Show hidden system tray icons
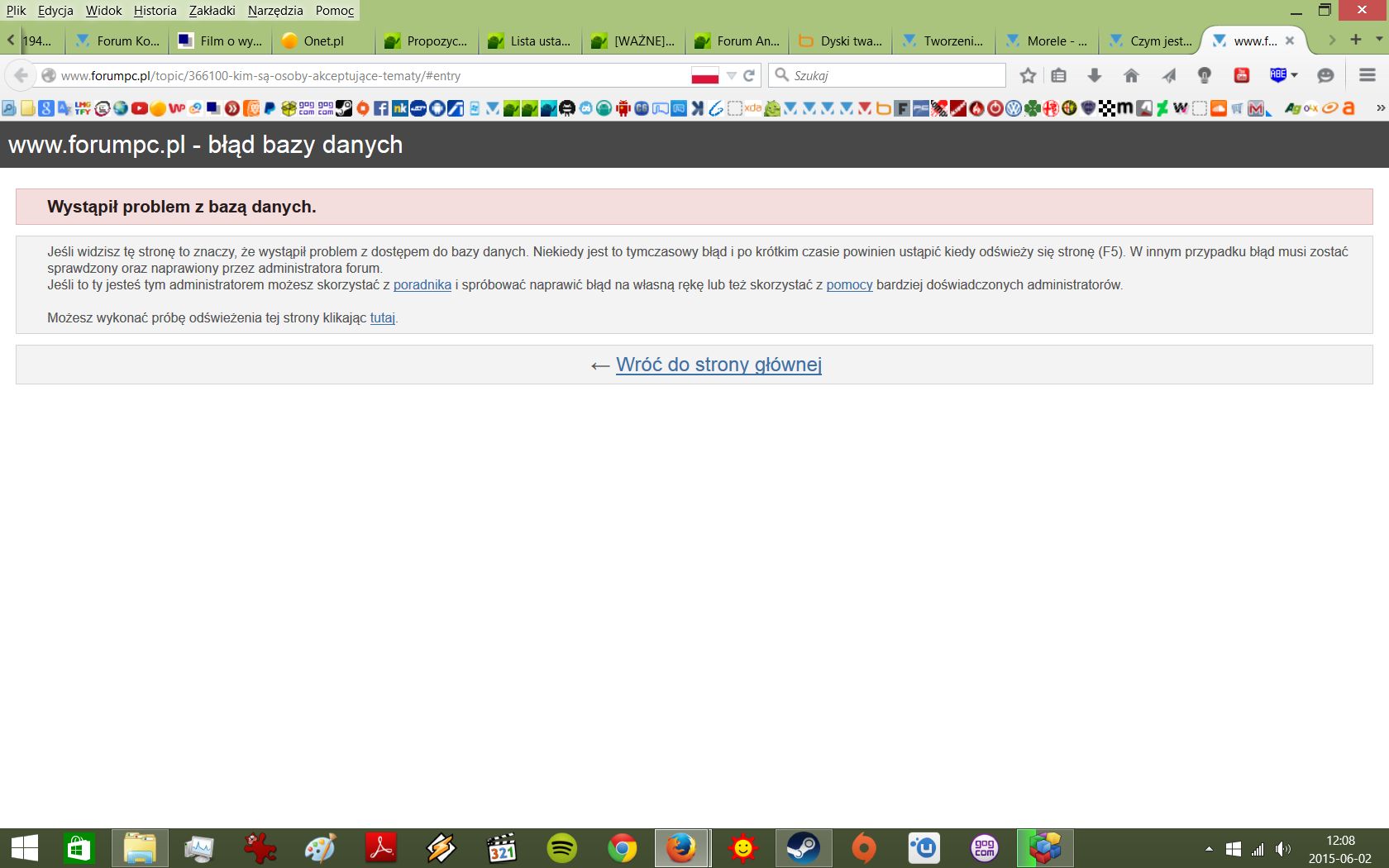Viewport: 1389px width, 868px height. [1209, 849]
